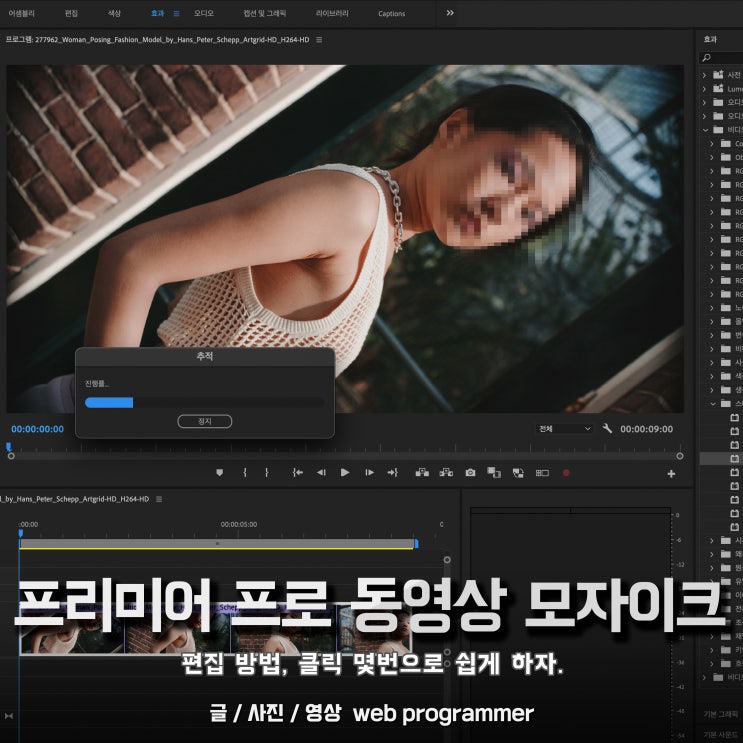This screenshot has height=743, width=743.
Task: Click the 00:00:05:00 mark on timeline ruler
Action: click(239, 525)
